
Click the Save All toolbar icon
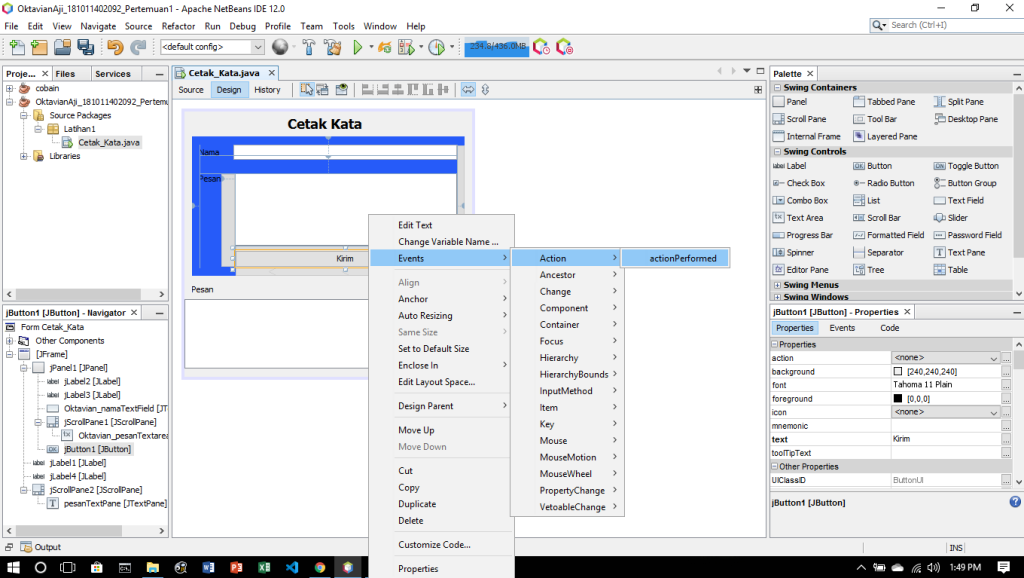click(85, 47)
